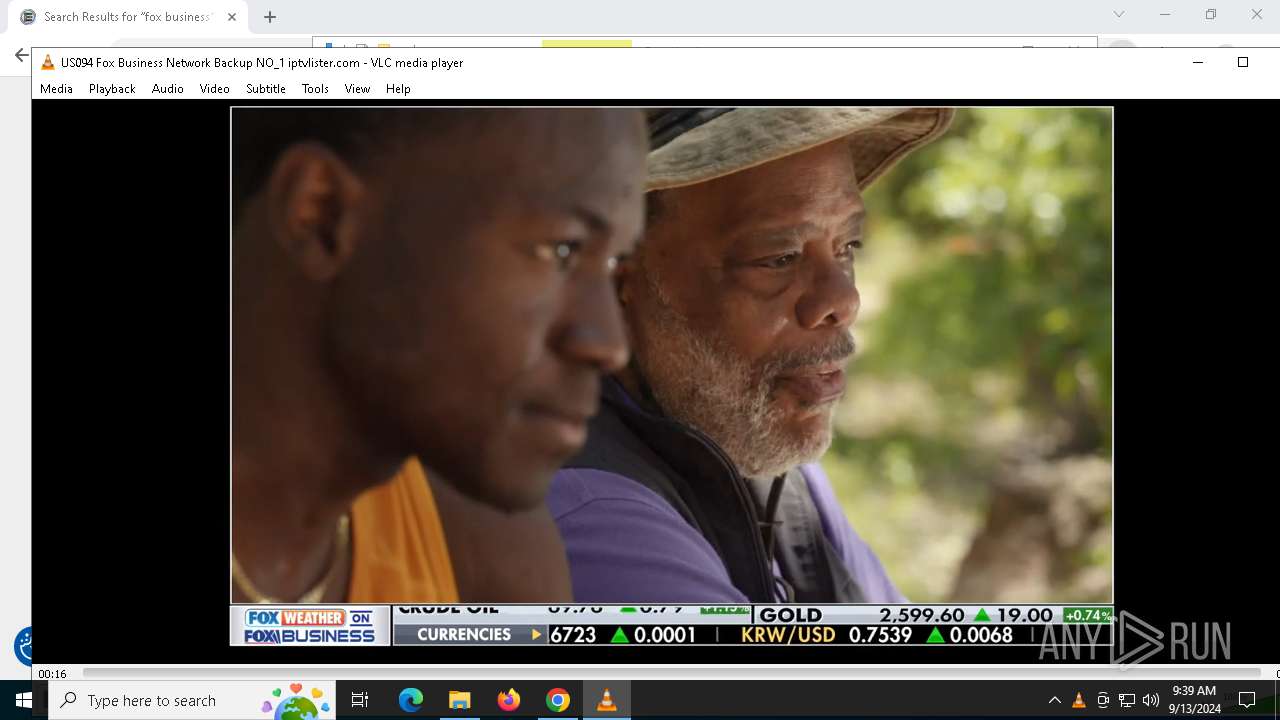
Task: Open File Explorer from taskbar
Action: [x=459, y=700]
